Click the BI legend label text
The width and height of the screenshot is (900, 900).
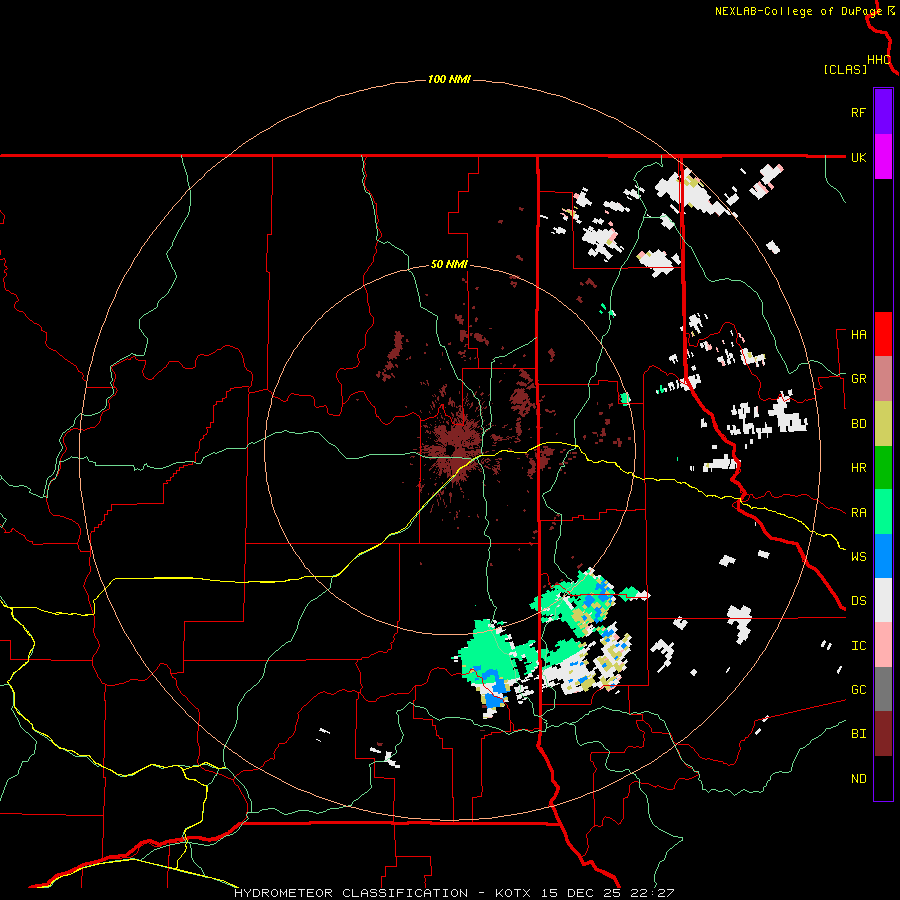[x=858, y=734]
